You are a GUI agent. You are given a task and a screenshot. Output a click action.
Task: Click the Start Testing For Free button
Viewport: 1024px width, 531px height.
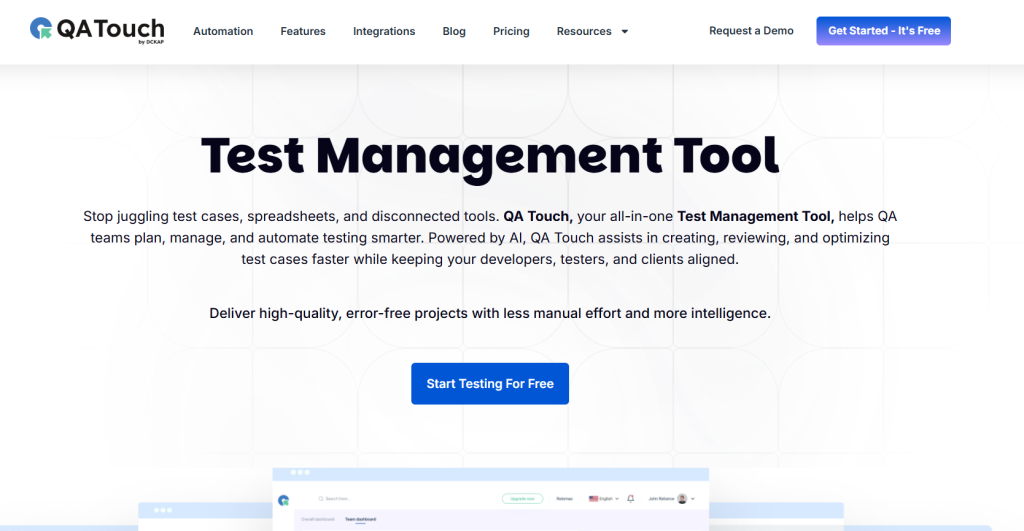pyautogui.click(x=490, y=383)
